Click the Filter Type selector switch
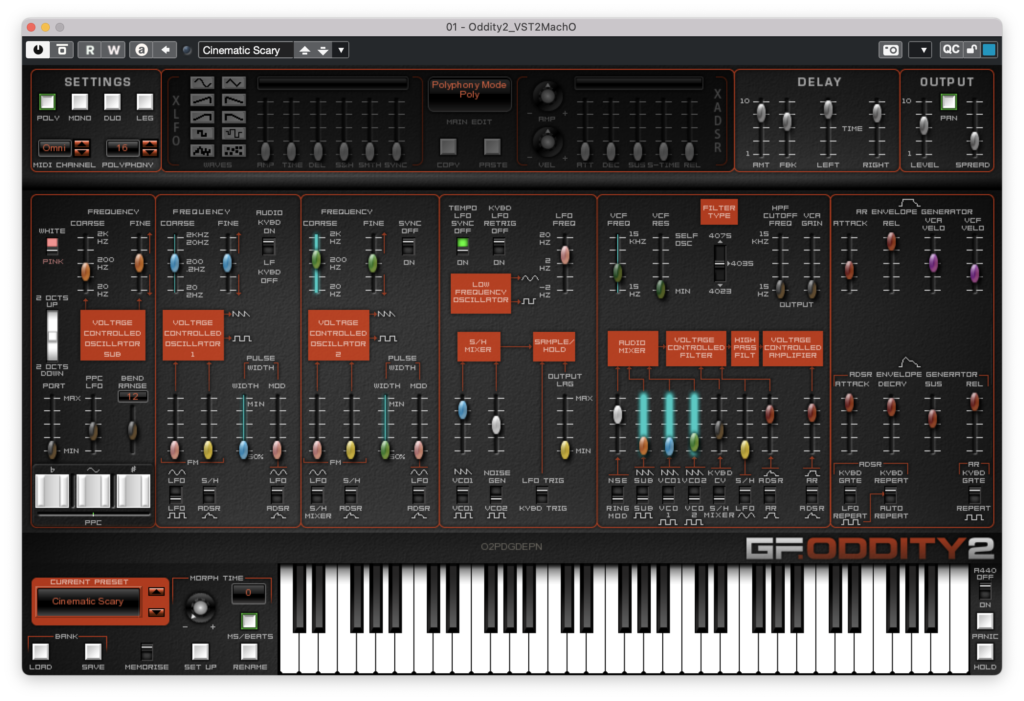Viewport: 1024px width, 701px height. 719,262
